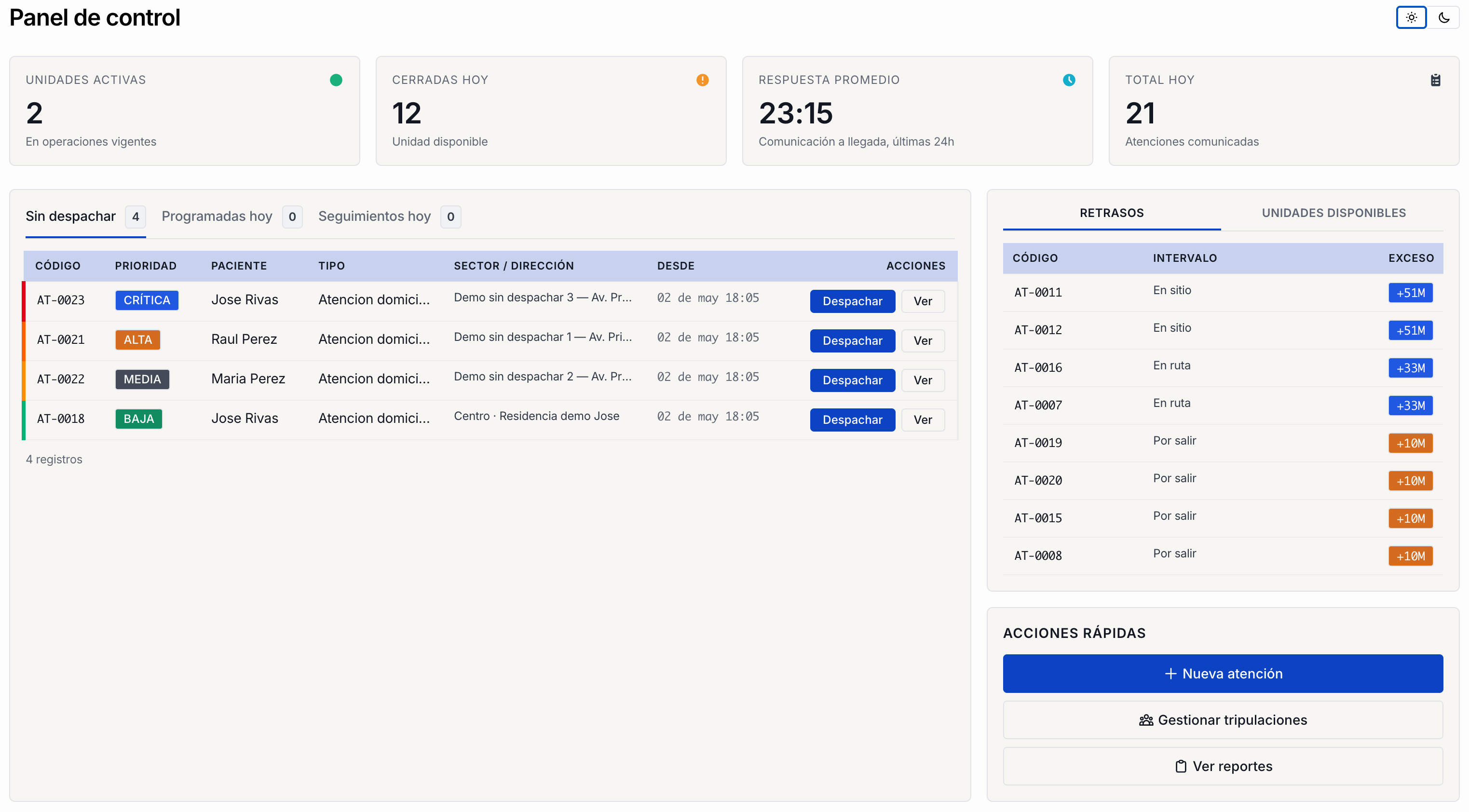Open Ver reportes
Viewport: 1469px width, 812px height.
(x=1223, y=766)
